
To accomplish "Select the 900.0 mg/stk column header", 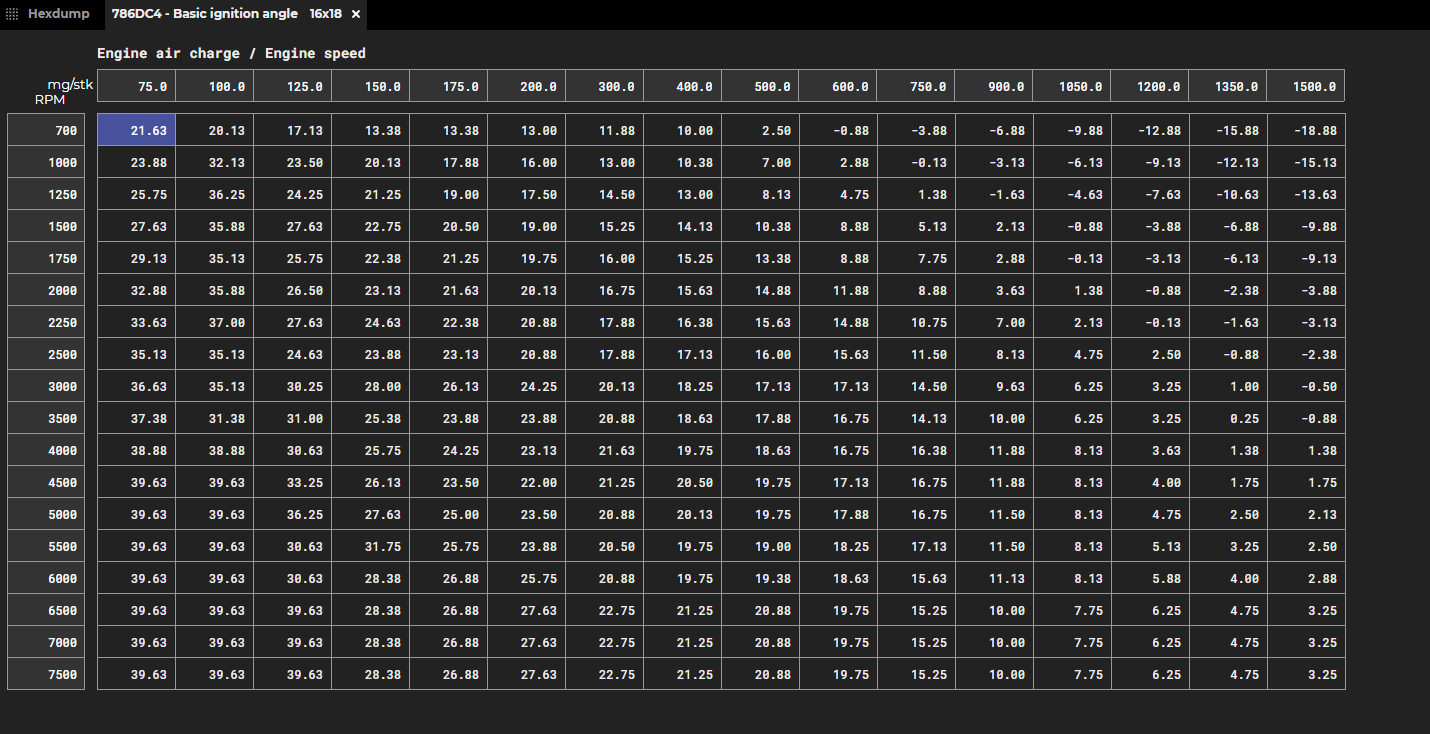I will [x=994, y=86].
